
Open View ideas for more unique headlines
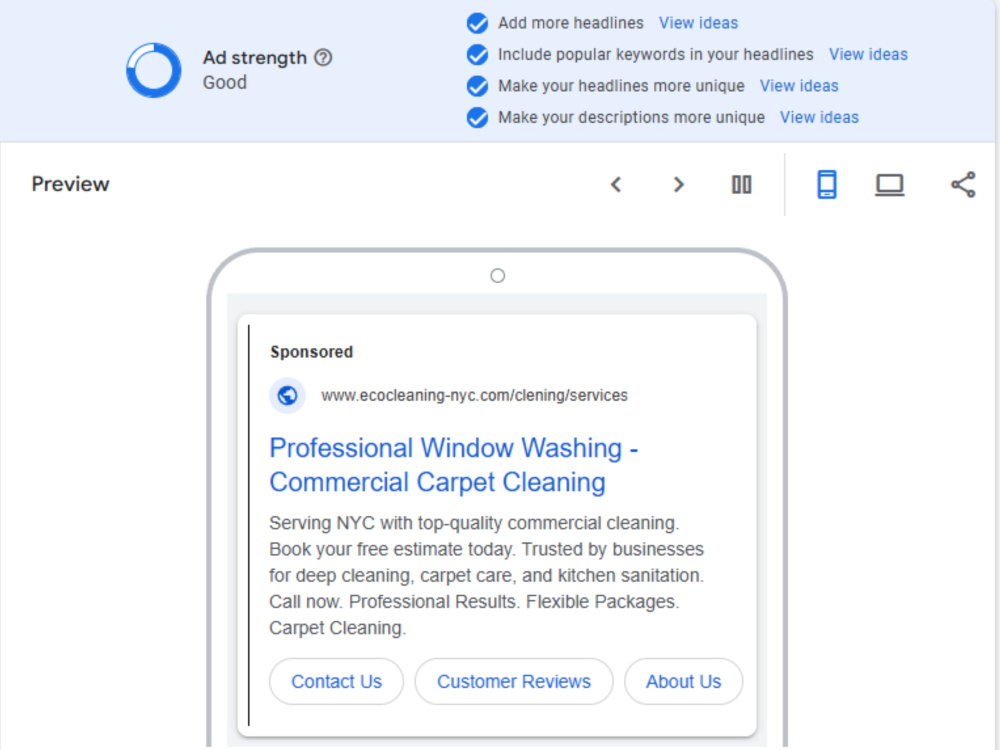click(798, 85)
